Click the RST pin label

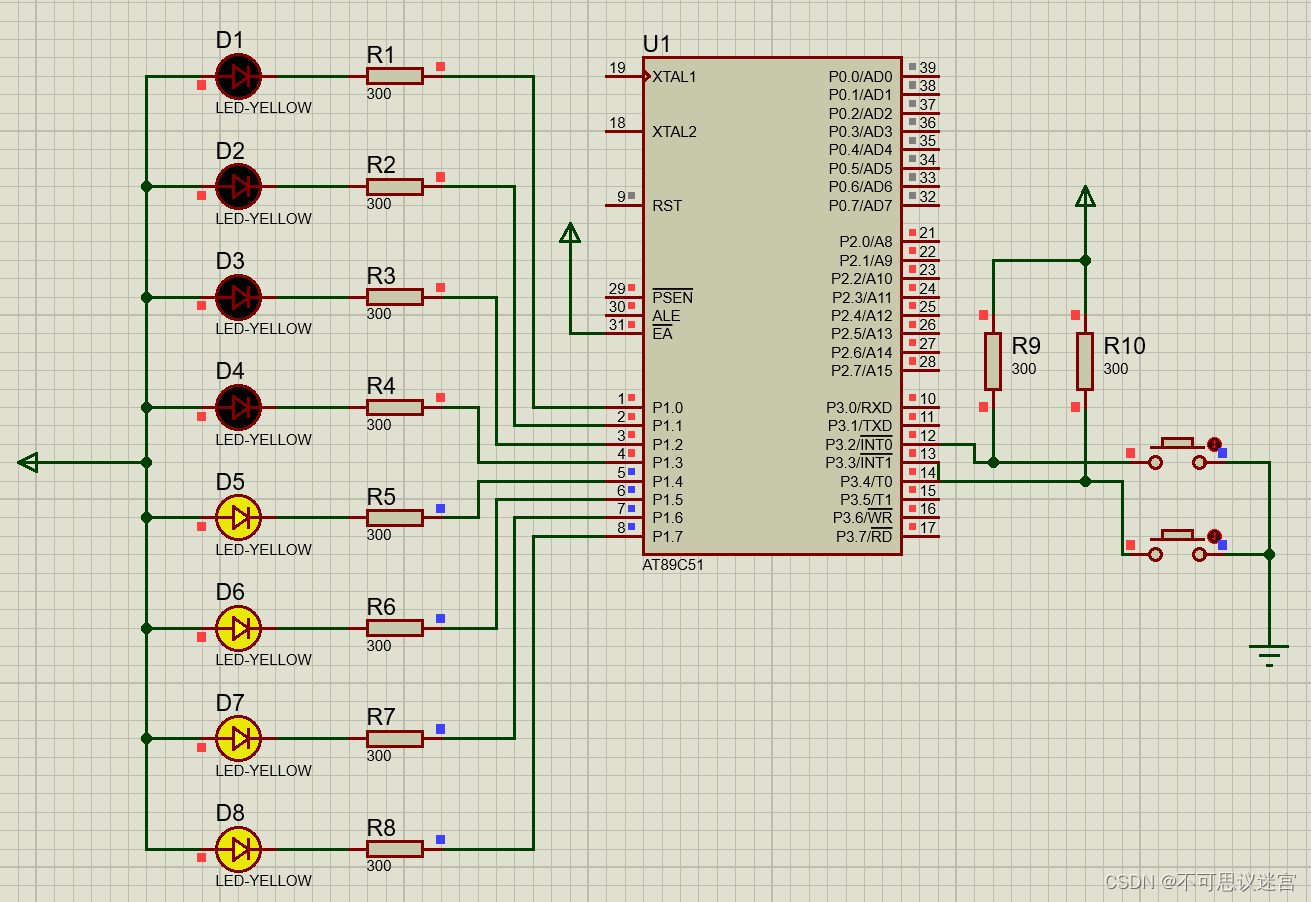point(667,205)
